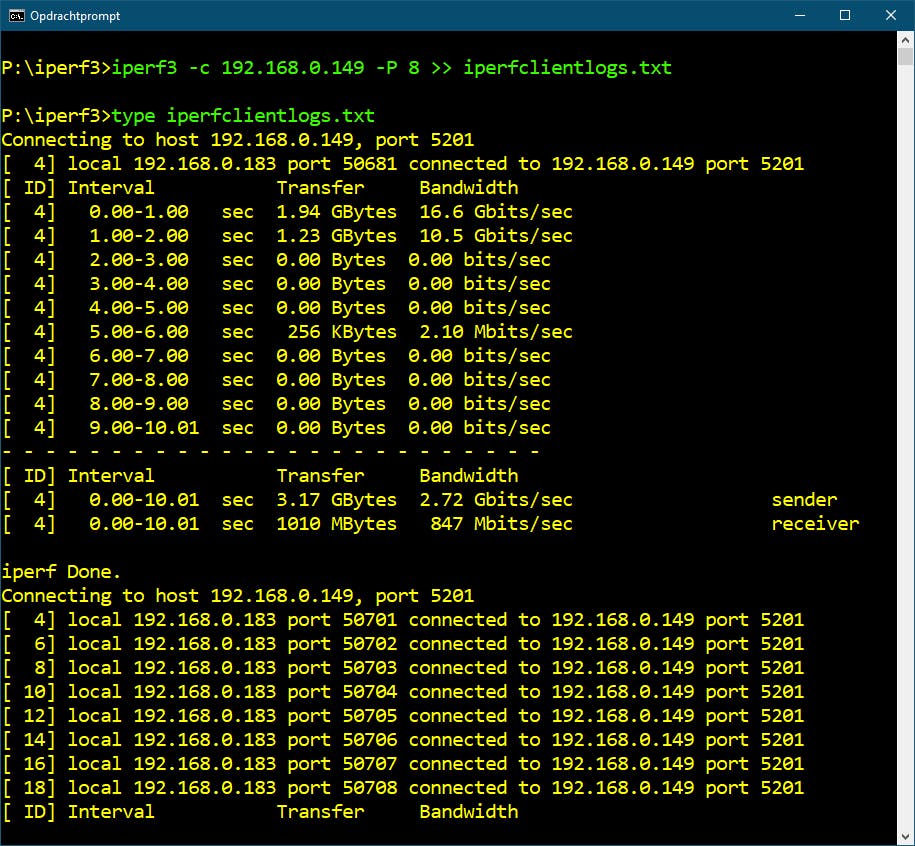
Task: Click the 'sender' label
Action: pyautogui.click(x=804, y=500)
